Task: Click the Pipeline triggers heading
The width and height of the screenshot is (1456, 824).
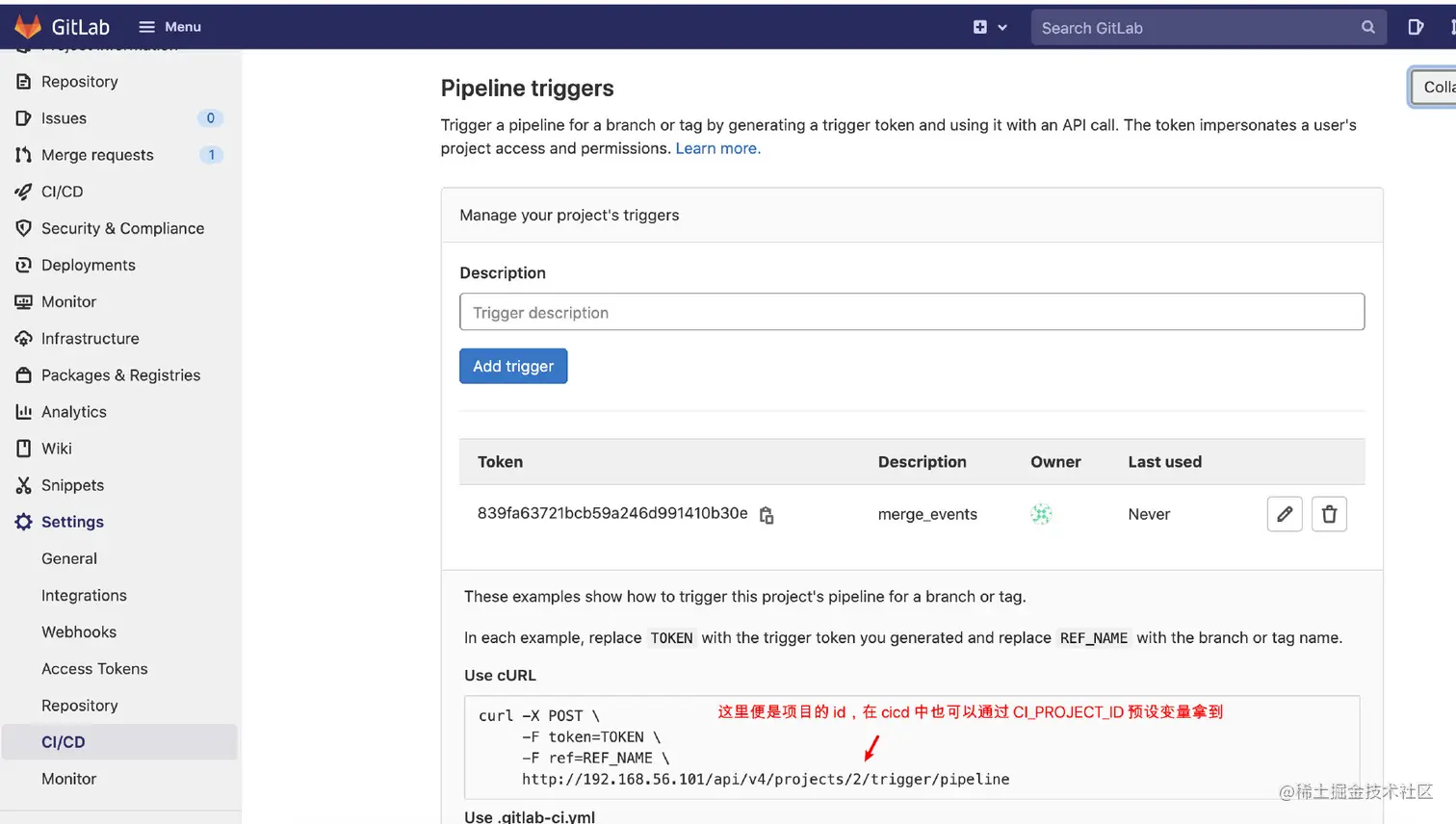Action: (527, 88)
